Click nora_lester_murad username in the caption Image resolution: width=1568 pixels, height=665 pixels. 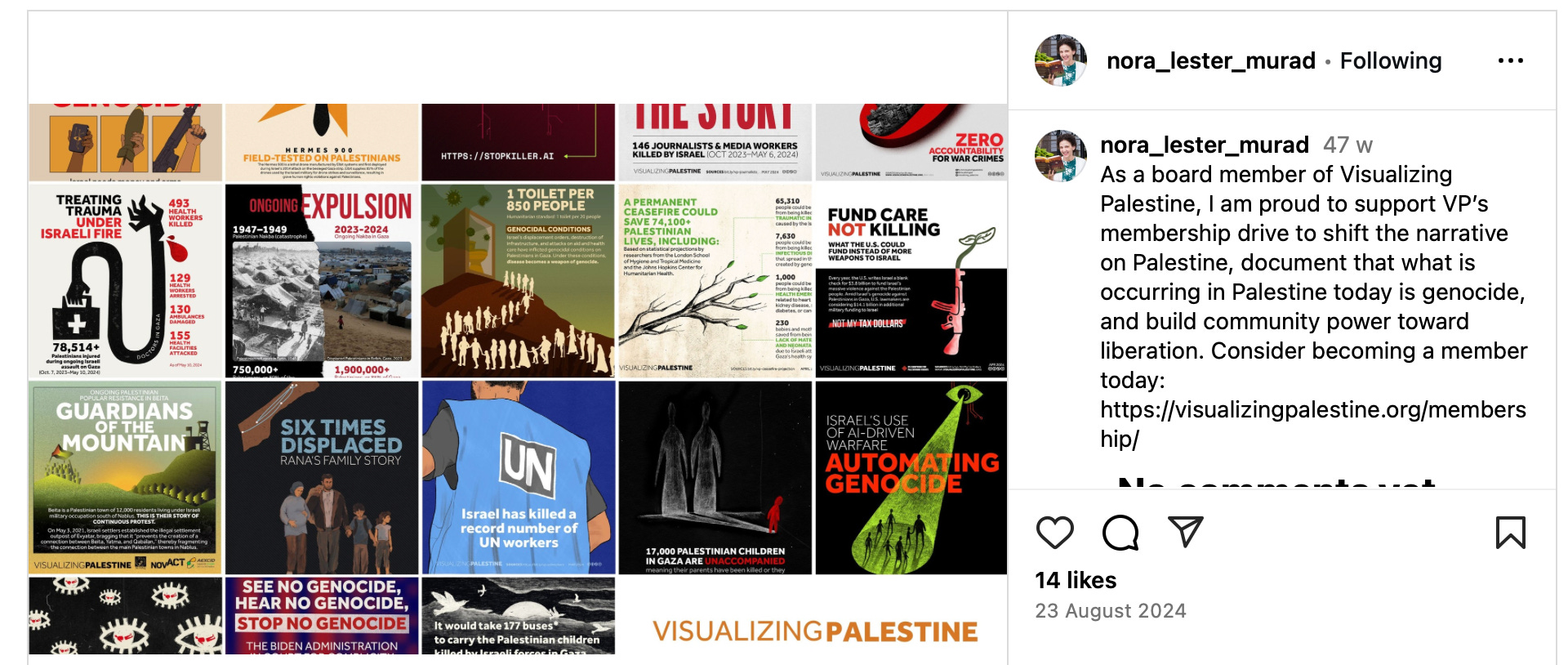1204,145
